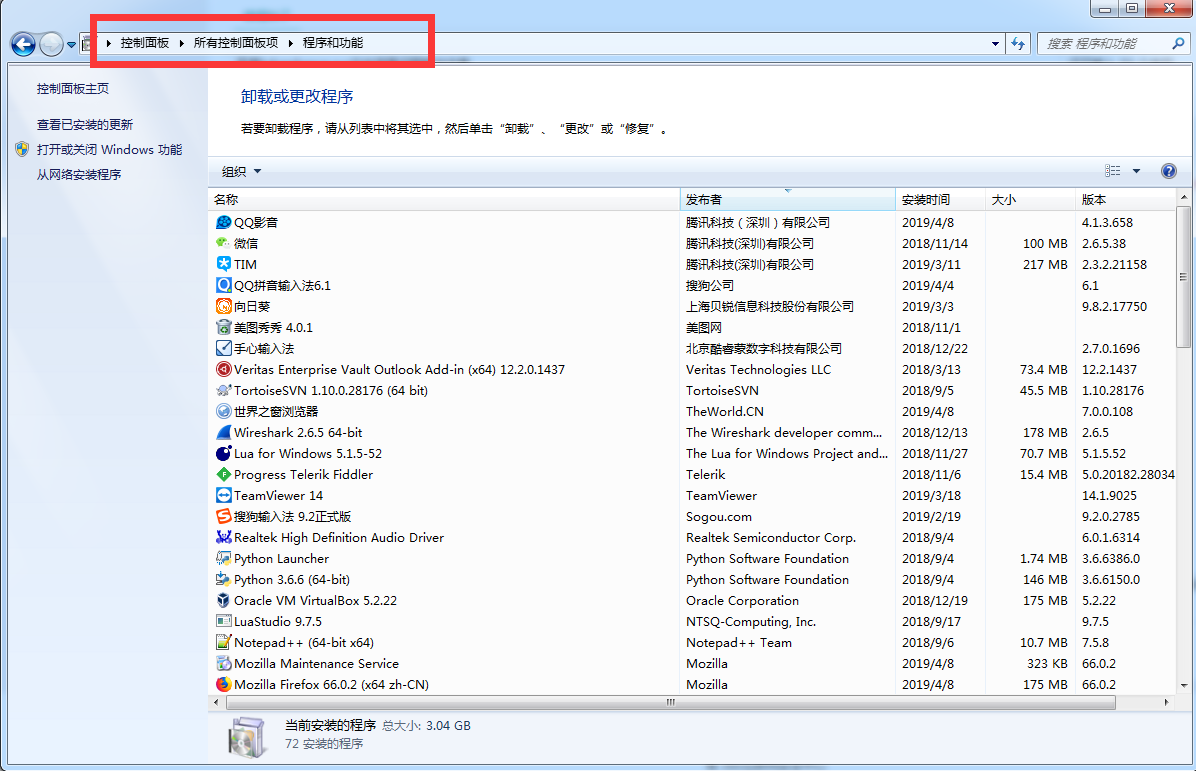Select the 上海贝锐信息科技股份有限公司 cell
The height and width of the screenshot is (771, 1196).
coord(770,307)
